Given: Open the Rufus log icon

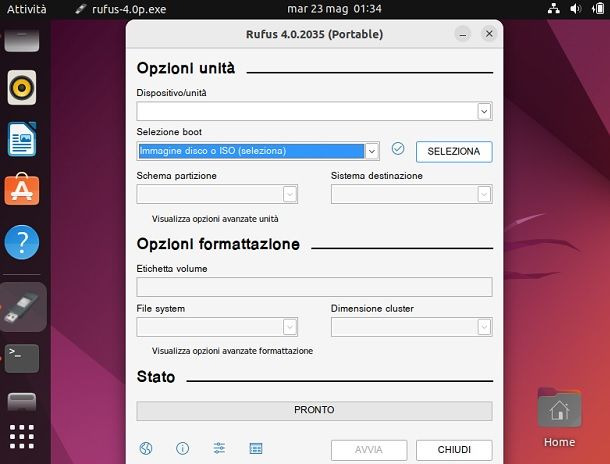Looking at the screenshot, I should click(256, 448).
